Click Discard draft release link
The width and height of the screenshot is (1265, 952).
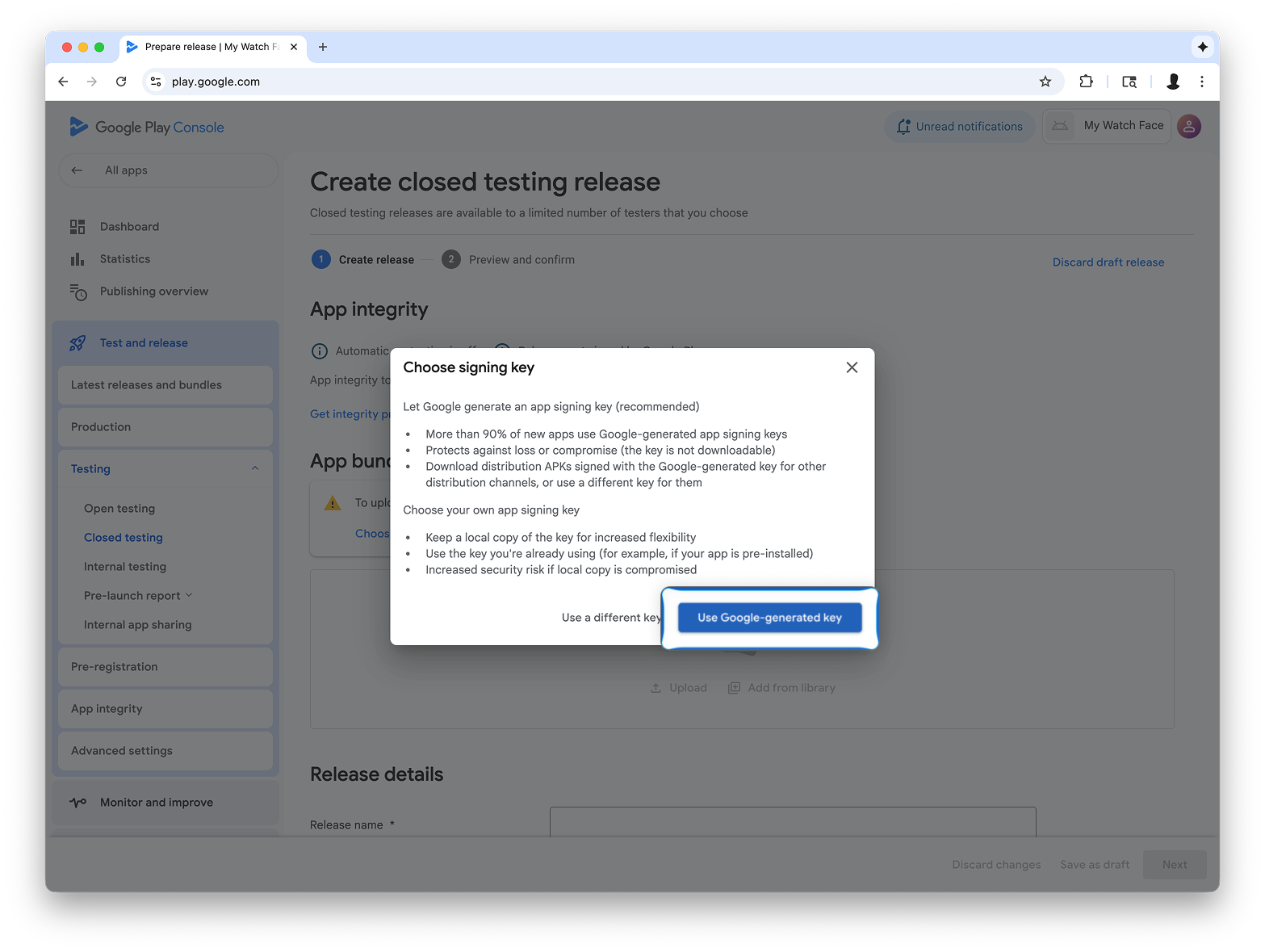click(x=1108, y=262)
